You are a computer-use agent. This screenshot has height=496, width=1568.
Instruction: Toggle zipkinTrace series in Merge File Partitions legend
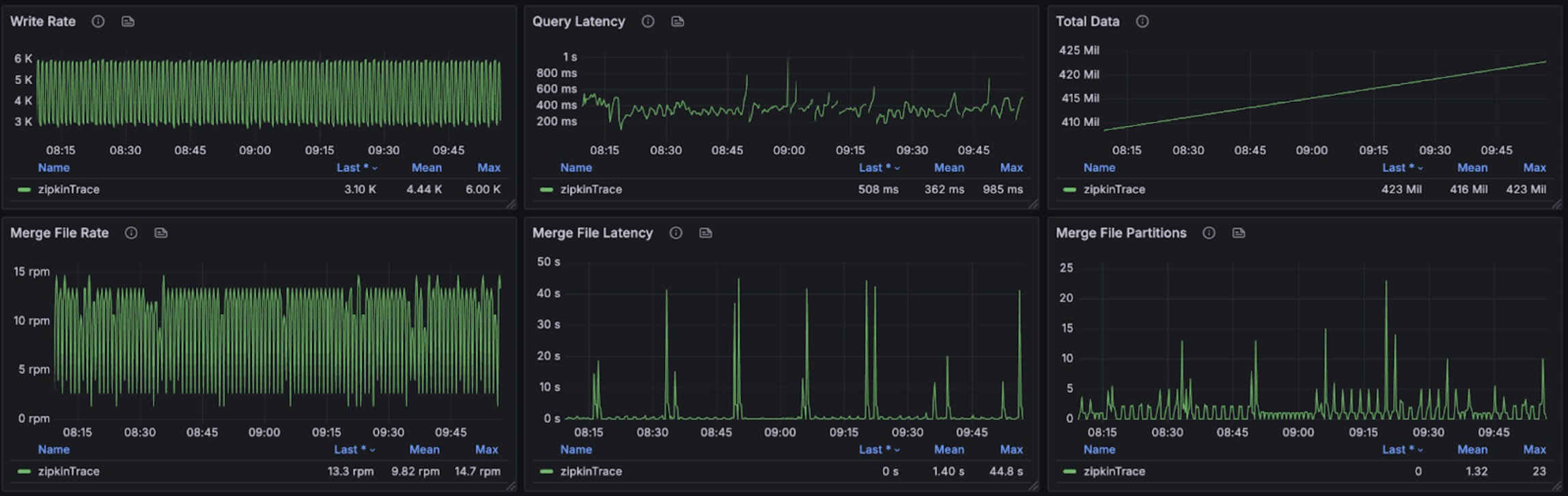pos(1114,471)
